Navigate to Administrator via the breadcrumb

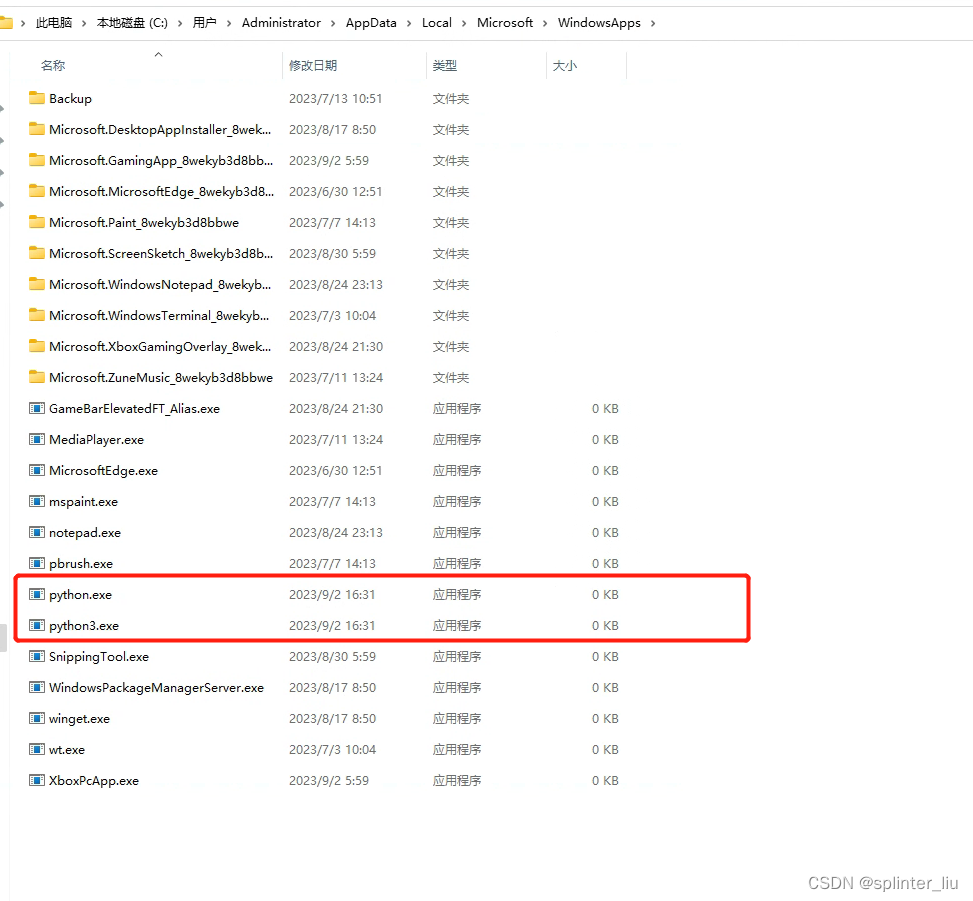[281, 22]
